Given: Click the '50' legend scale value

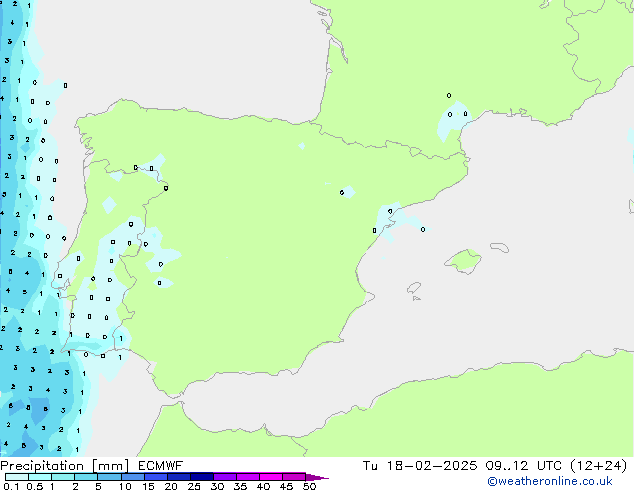Looking at the screenshot, I should point(309,486).
